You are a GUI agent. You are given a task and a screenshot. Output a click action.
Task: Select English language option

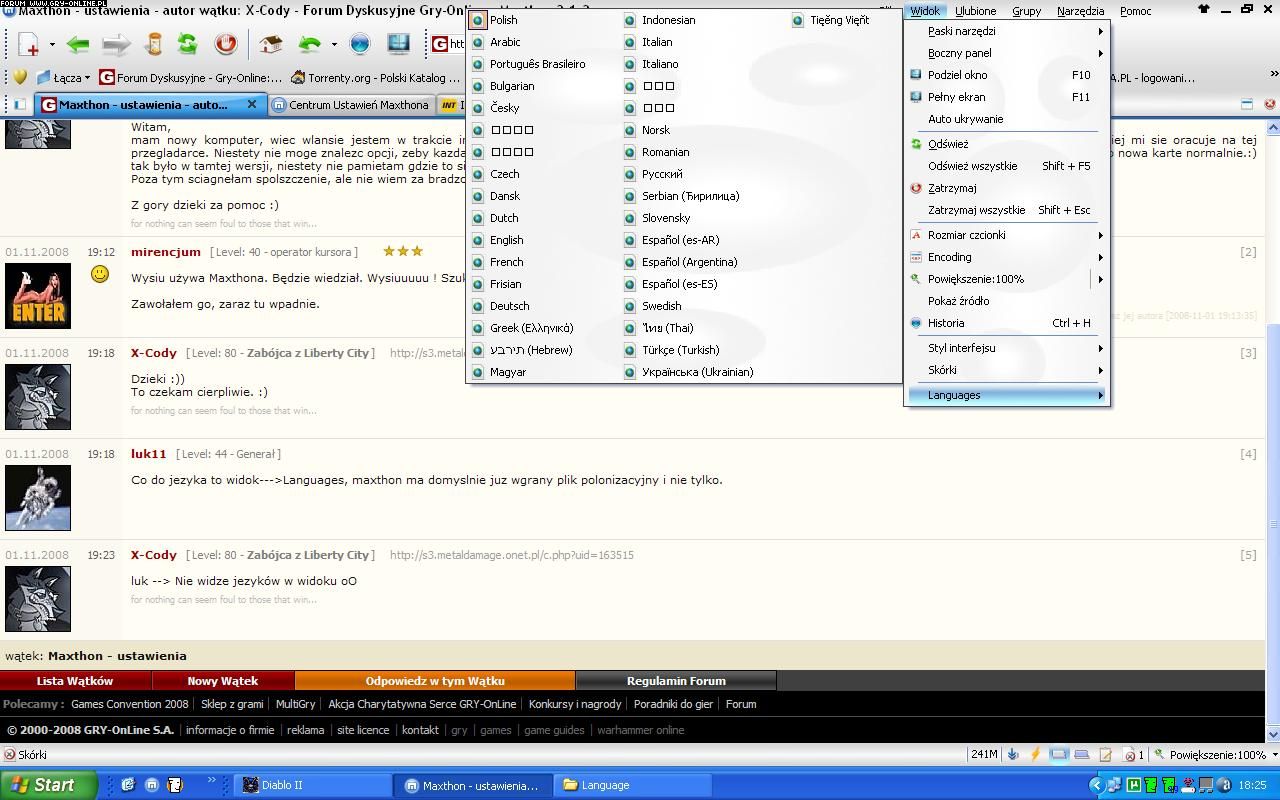(x=506, y=240)
